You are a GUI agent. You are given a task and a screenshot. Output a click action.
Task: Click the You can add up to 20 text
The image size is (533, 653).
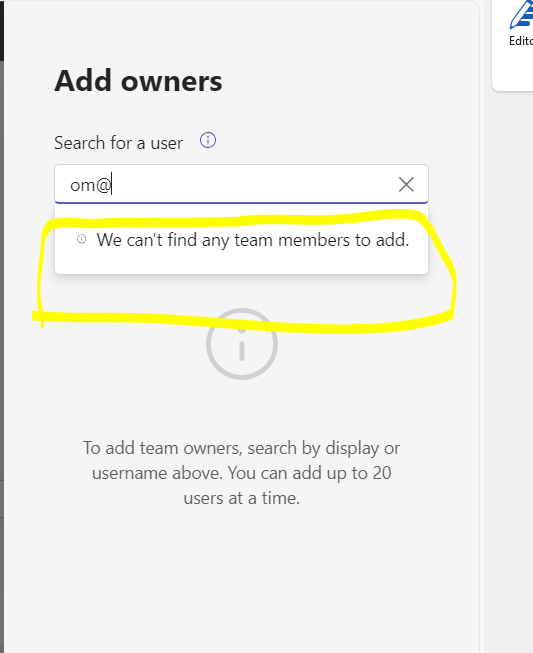[x=309, y=473]
